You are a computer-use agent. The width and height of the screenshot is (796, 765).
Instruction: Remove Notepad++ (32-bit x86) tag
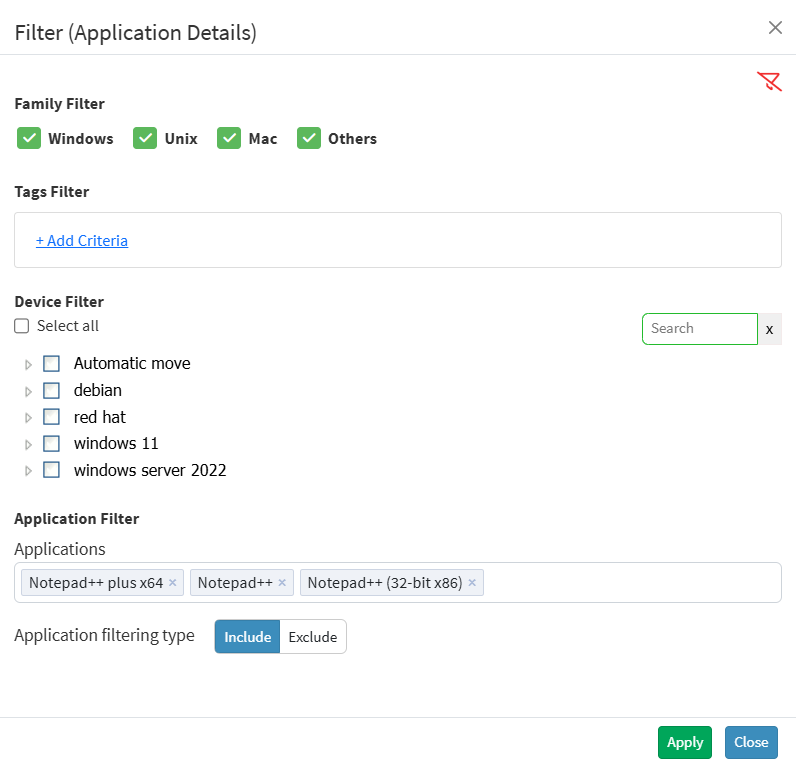click(472, 583)
